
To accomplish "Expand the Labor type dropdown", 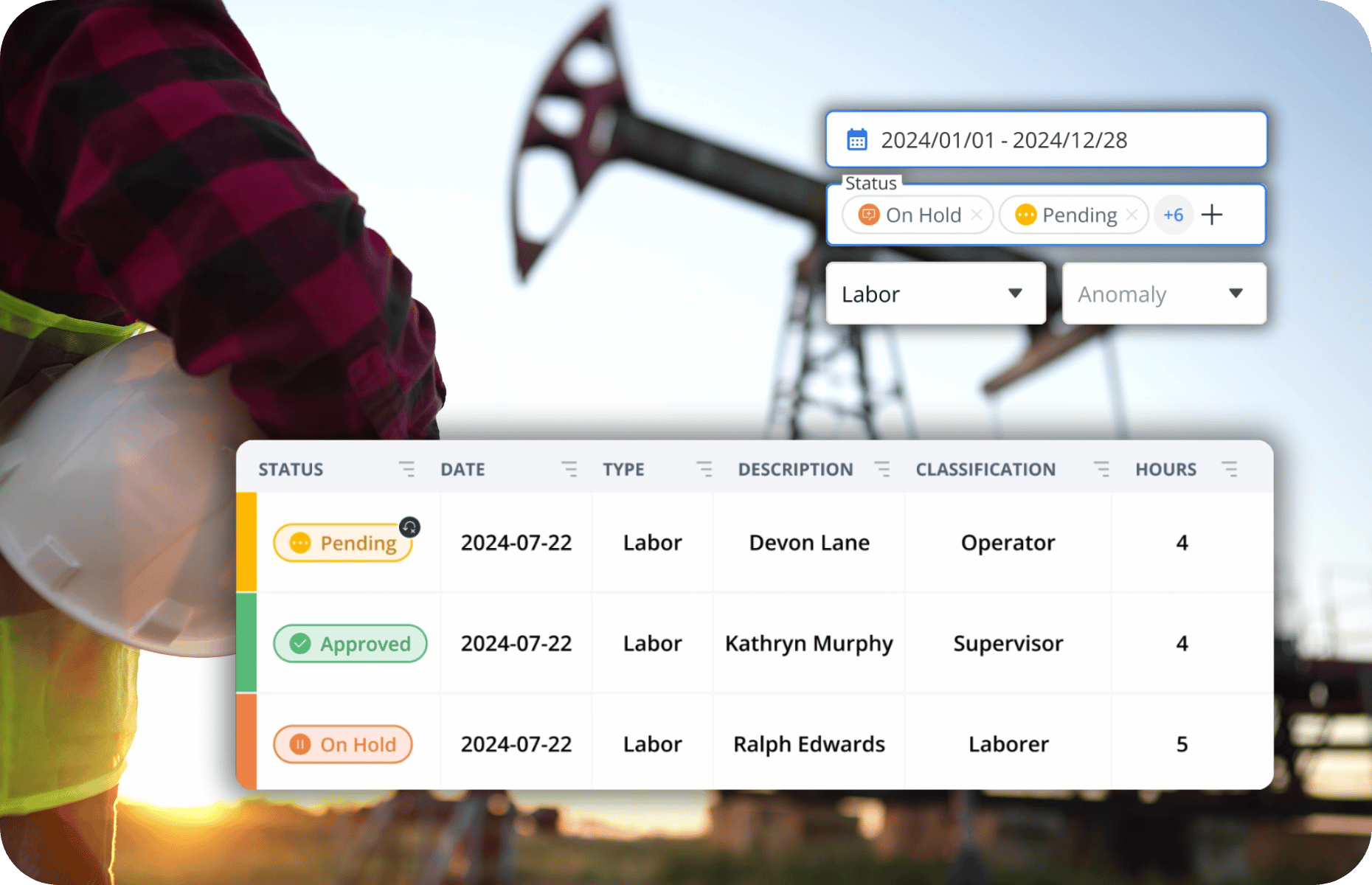I will [1015, 294].
